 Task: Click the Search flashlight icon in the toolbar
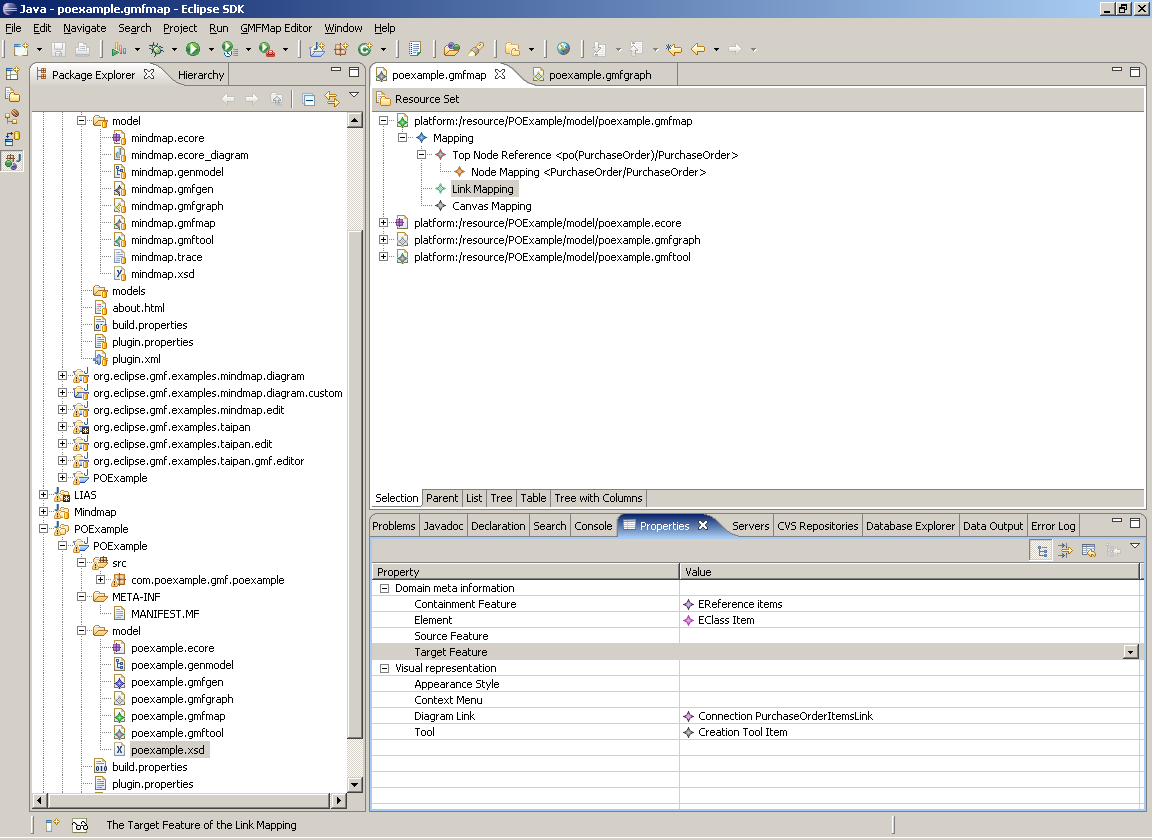pos(476,49)
